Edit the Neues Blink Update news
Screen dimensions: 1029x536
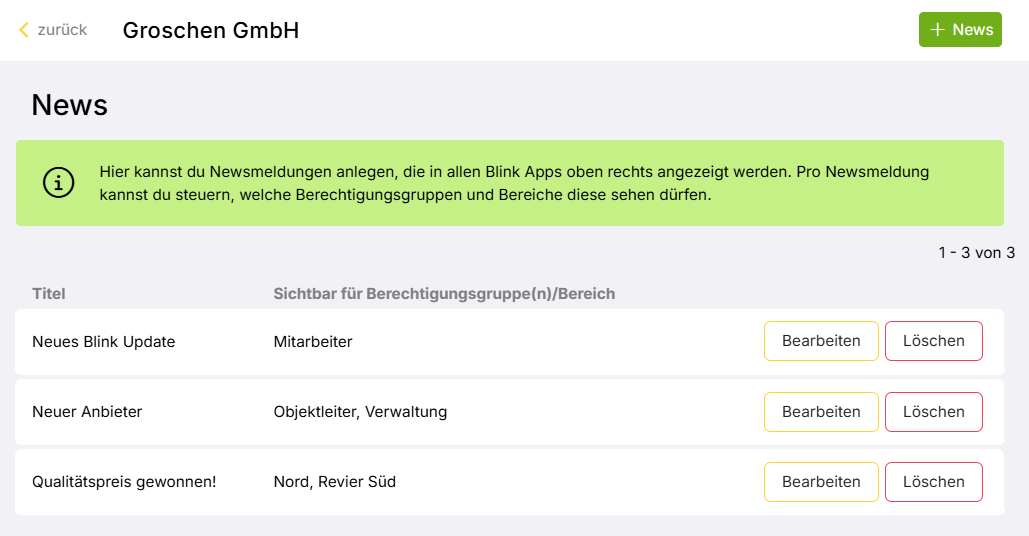(x=821, y=341)
